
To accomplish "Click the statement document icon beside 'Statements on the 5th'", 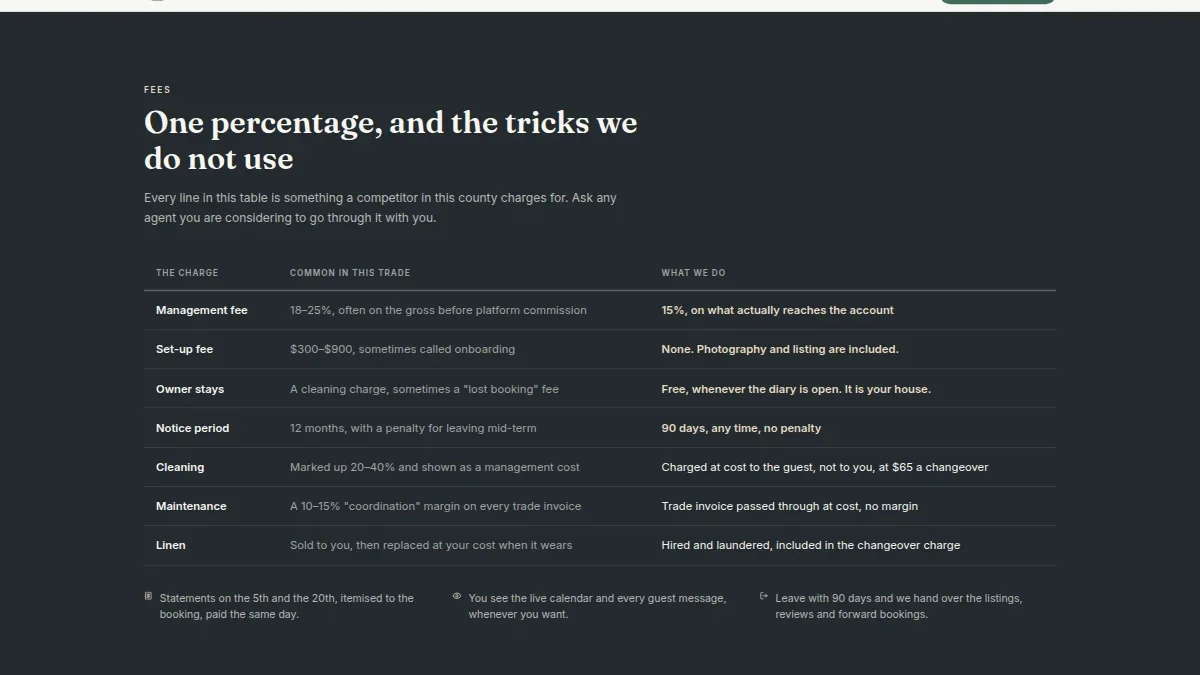I will click(x=148, y=596).
